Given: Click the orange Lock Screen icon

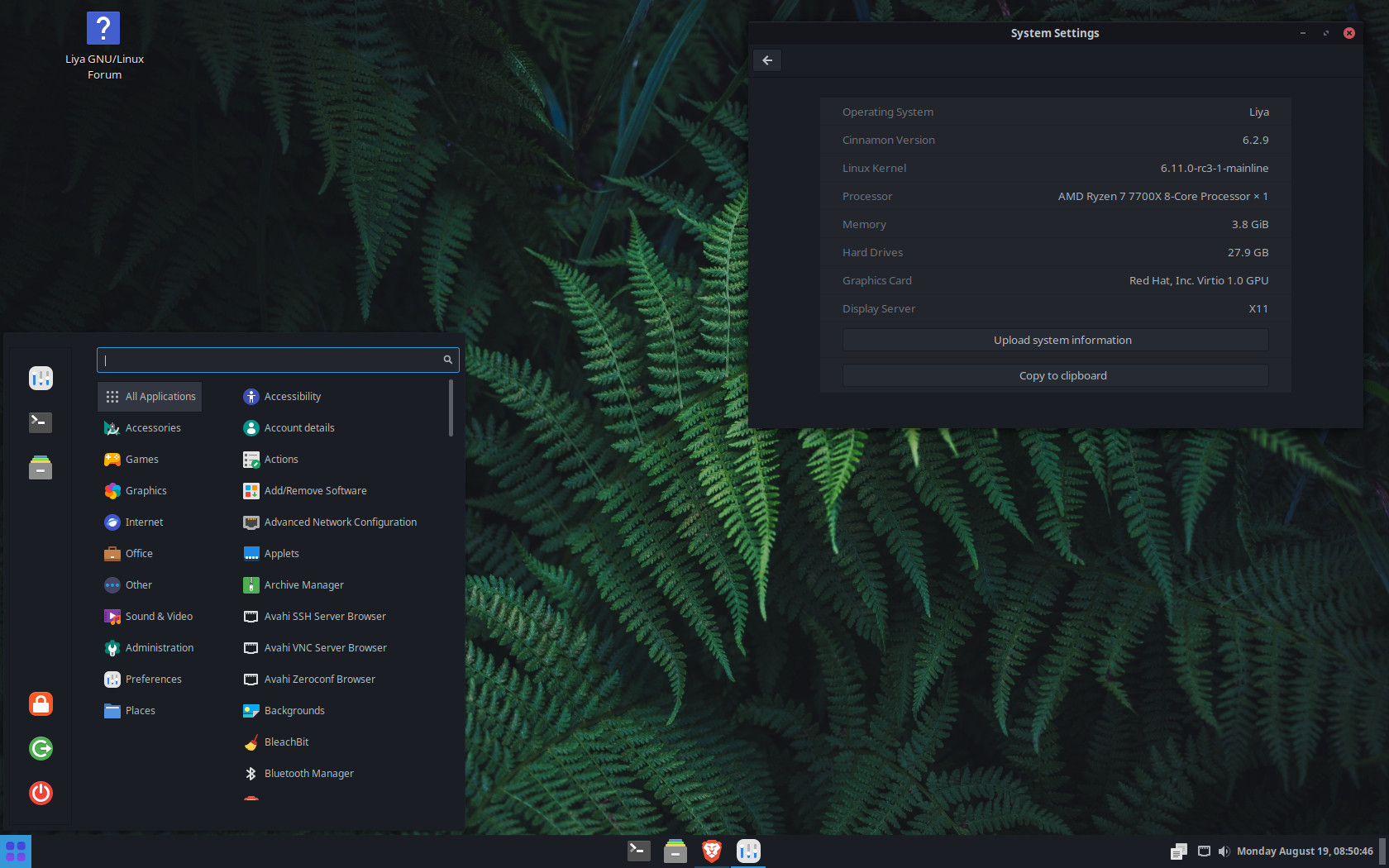Looking at the screenshot, I should [41, 703].
